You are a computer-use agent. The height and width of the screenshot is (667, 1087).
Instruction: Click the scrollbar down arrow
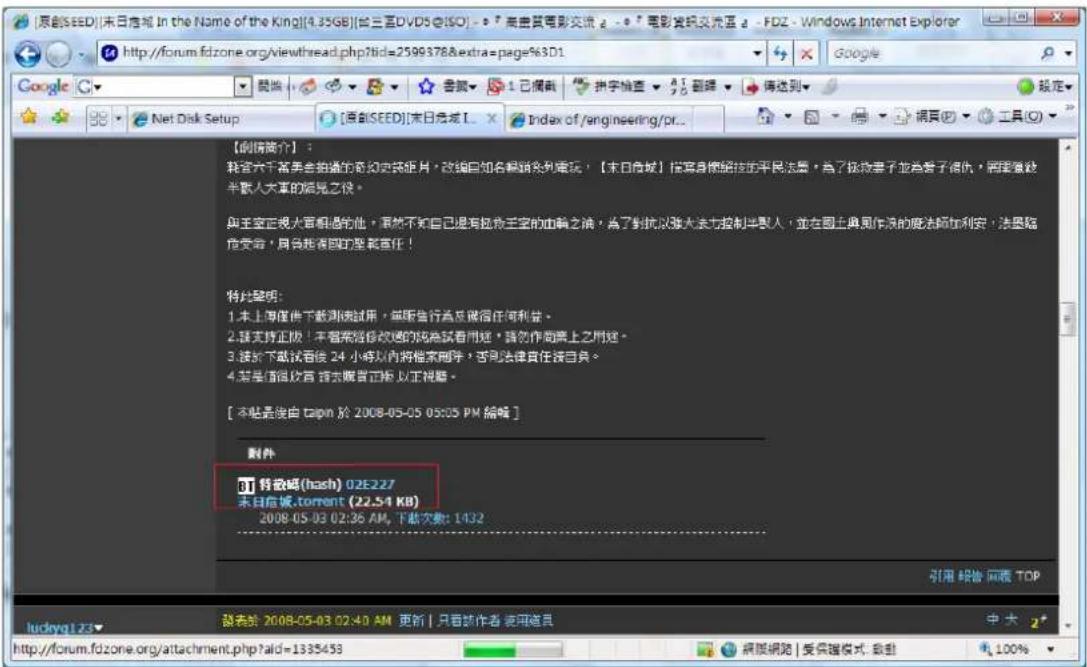[1067, 625]
